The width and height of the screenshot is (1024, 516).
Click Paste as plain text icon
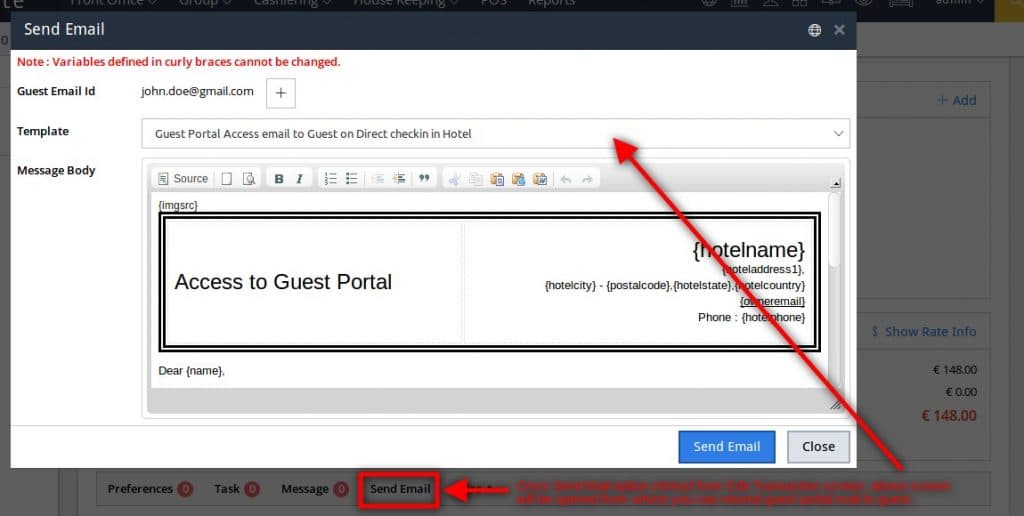(519, 179)
